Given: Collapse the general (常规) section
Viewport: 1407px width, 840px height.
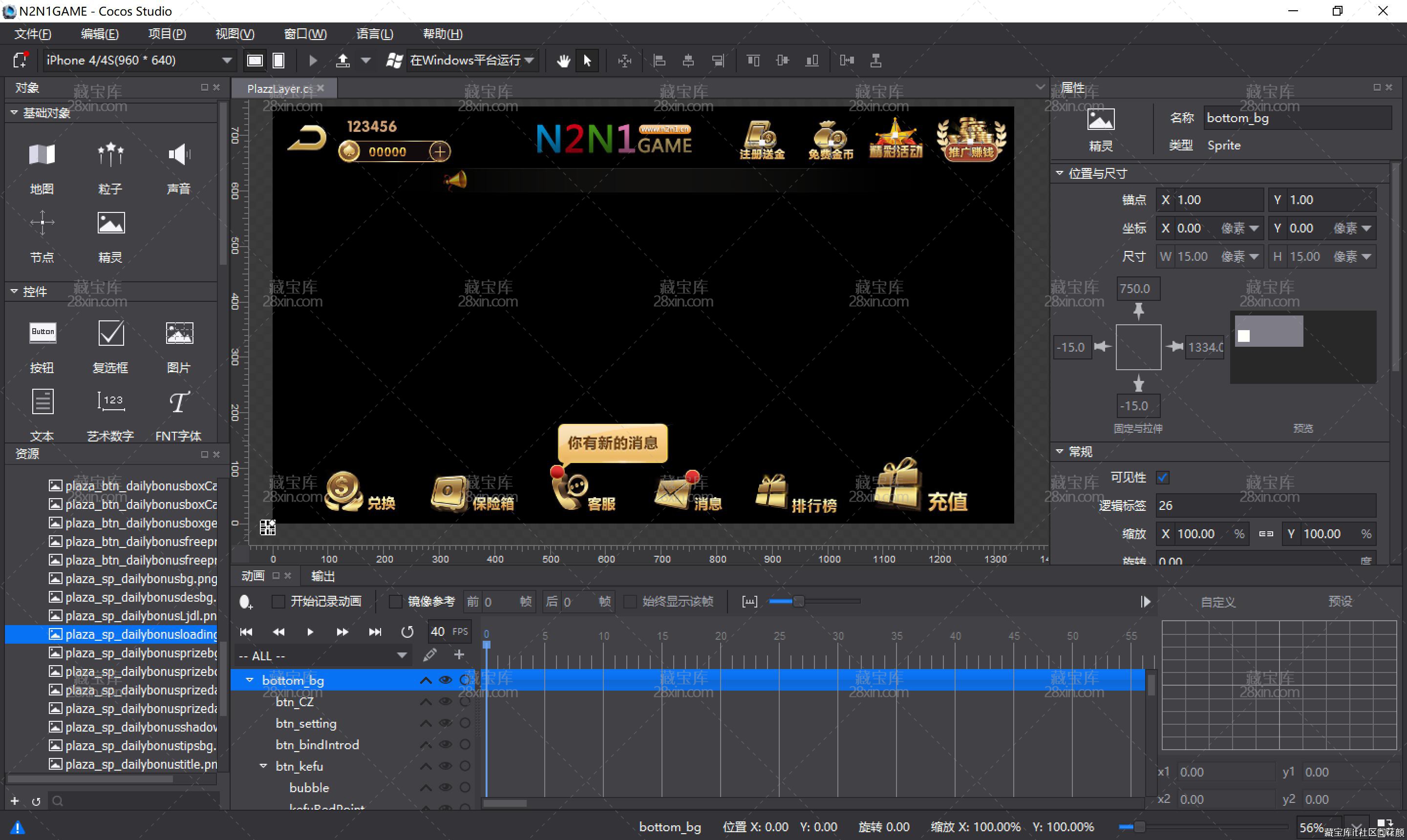Looking at the screenshot, I should pos(1059,451).
